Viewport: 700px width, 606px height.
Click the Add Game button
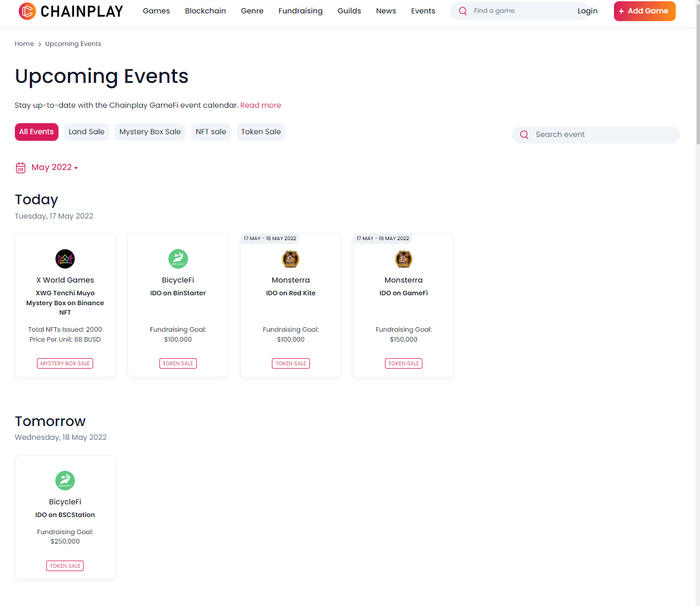pyautogui.click(x=645, y=11)
